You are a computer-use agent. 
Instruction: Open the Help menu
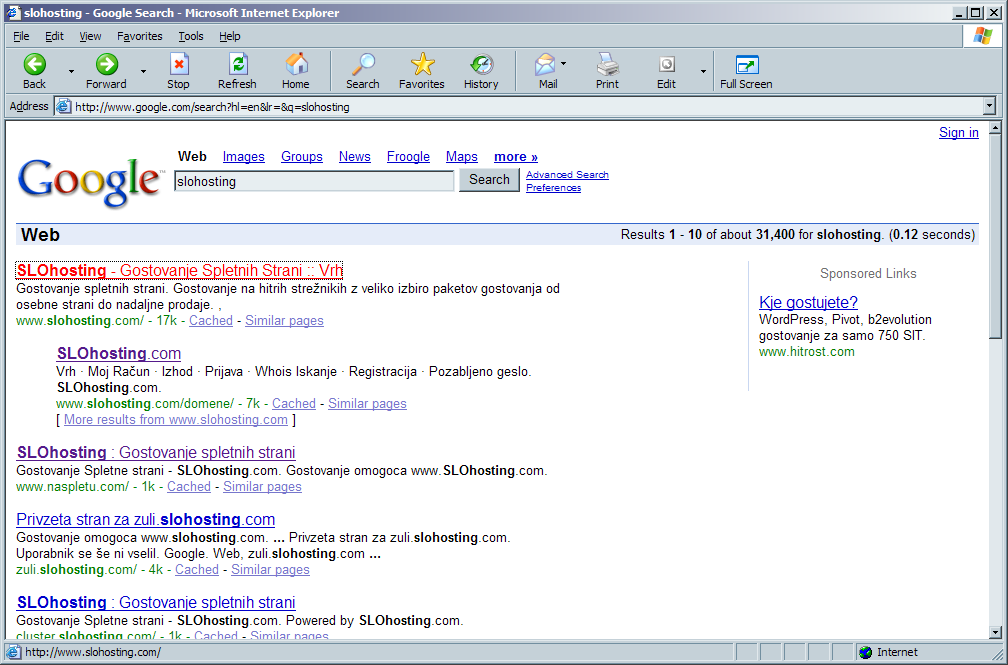230,36
